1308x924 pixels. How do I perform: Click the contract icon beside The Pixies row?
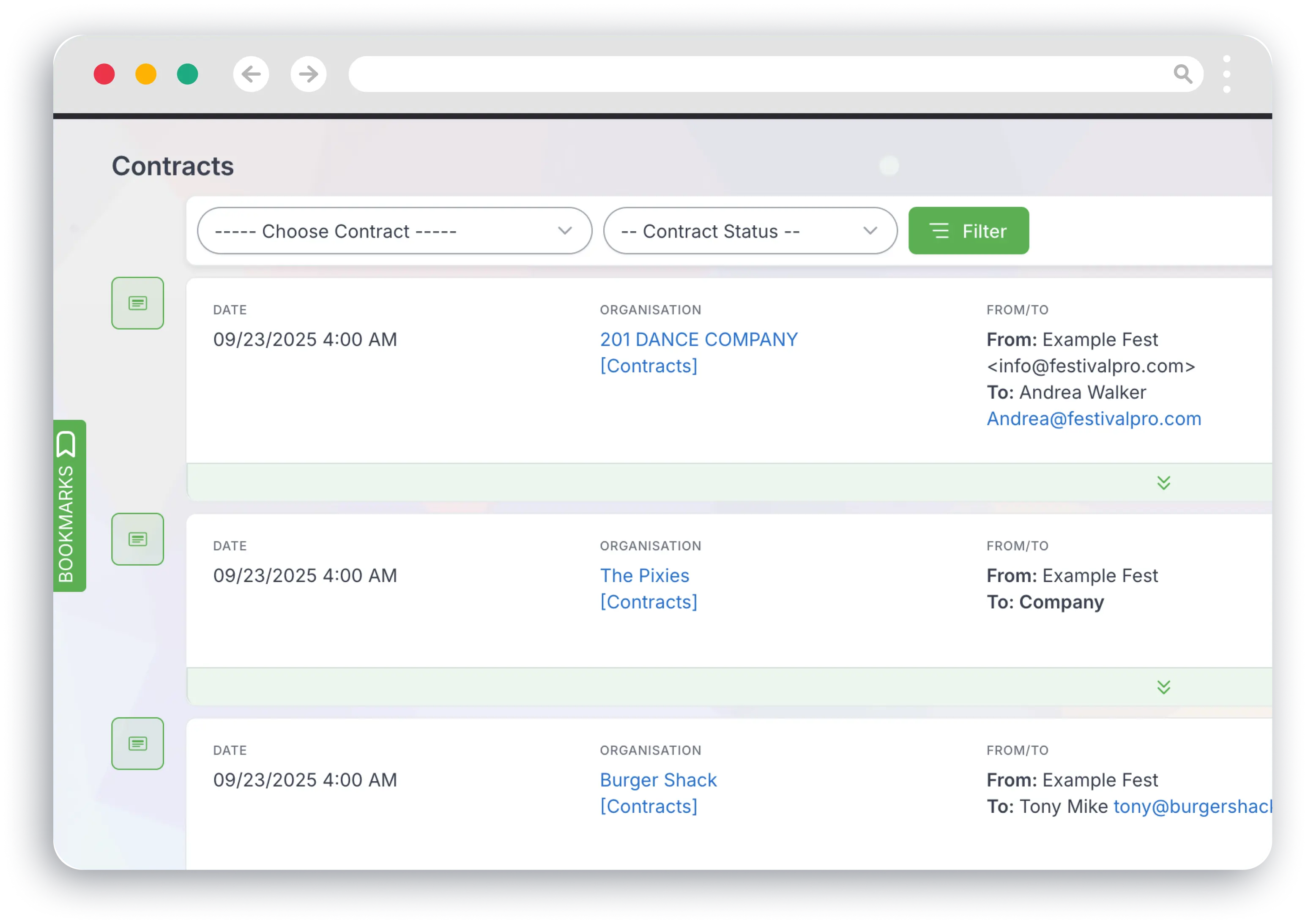(x=137, y=539)
